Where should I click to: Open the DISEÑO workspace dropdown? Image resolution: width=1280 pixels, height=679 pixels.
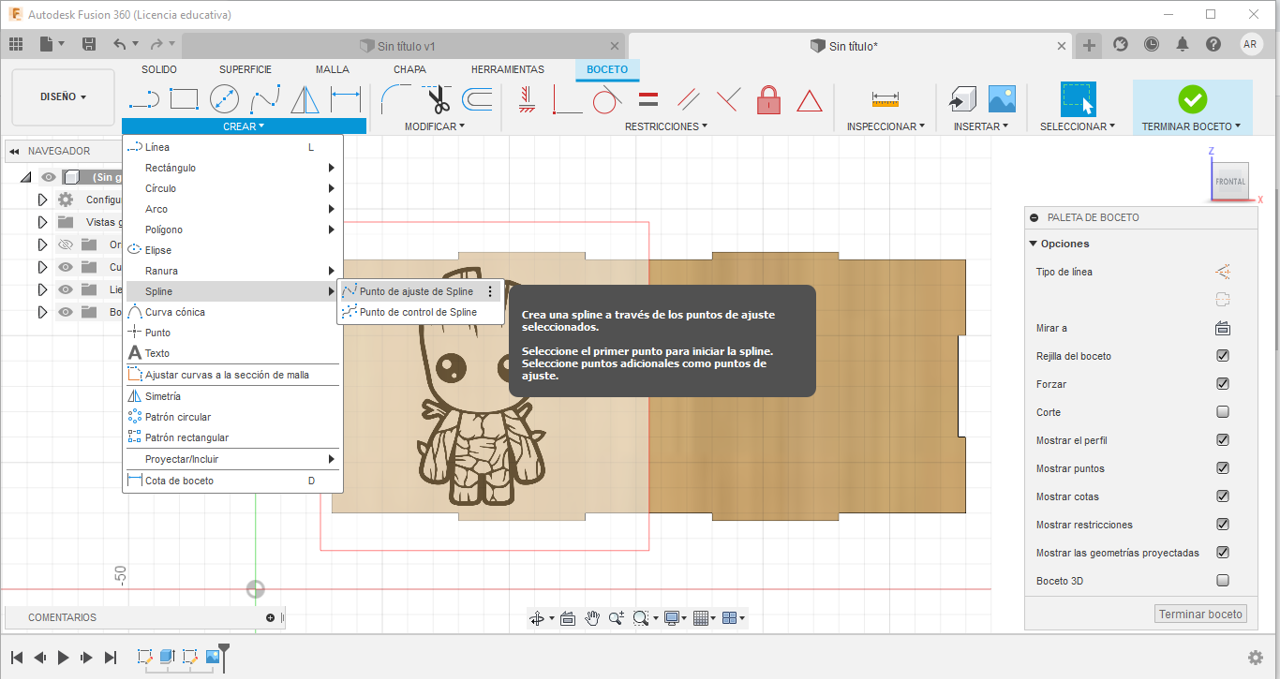pyautogui.click(x=63, y=97)
